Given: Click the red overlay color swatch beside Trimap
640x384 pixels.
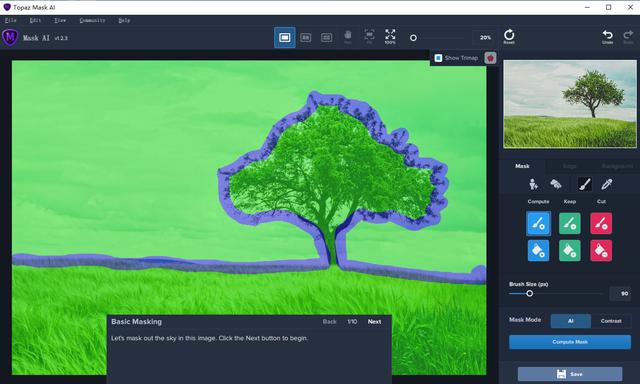Looking at the screenshot, I should coord(490,58).
